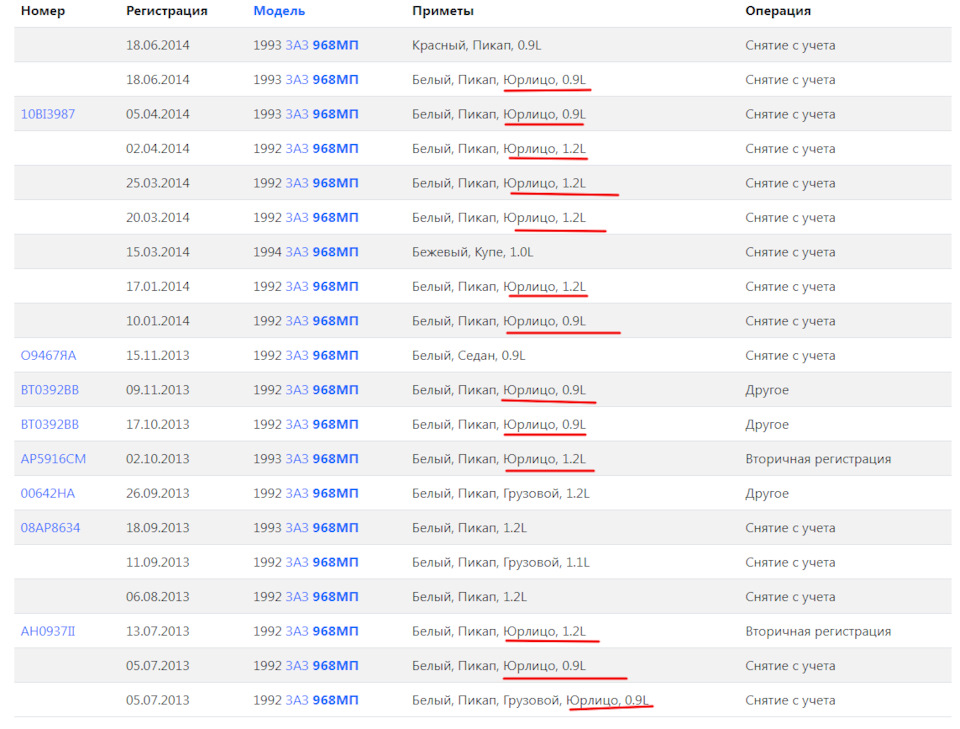The height and width of the screenshot is (729, 960).
Task: Click 'Другое' in the 17.10.2013 row
Action: pyautogui.click(x=767, y=424)
